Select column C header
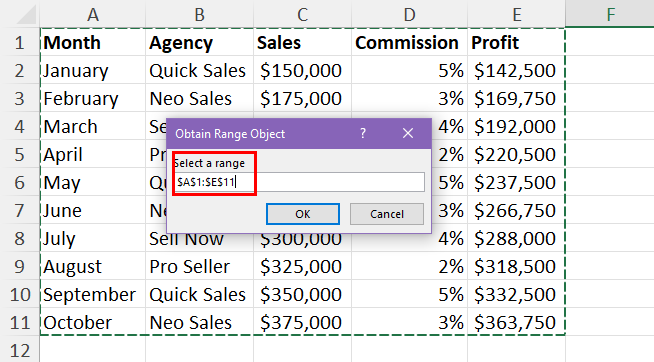This screenshot has width=654, height=362. 302,14
